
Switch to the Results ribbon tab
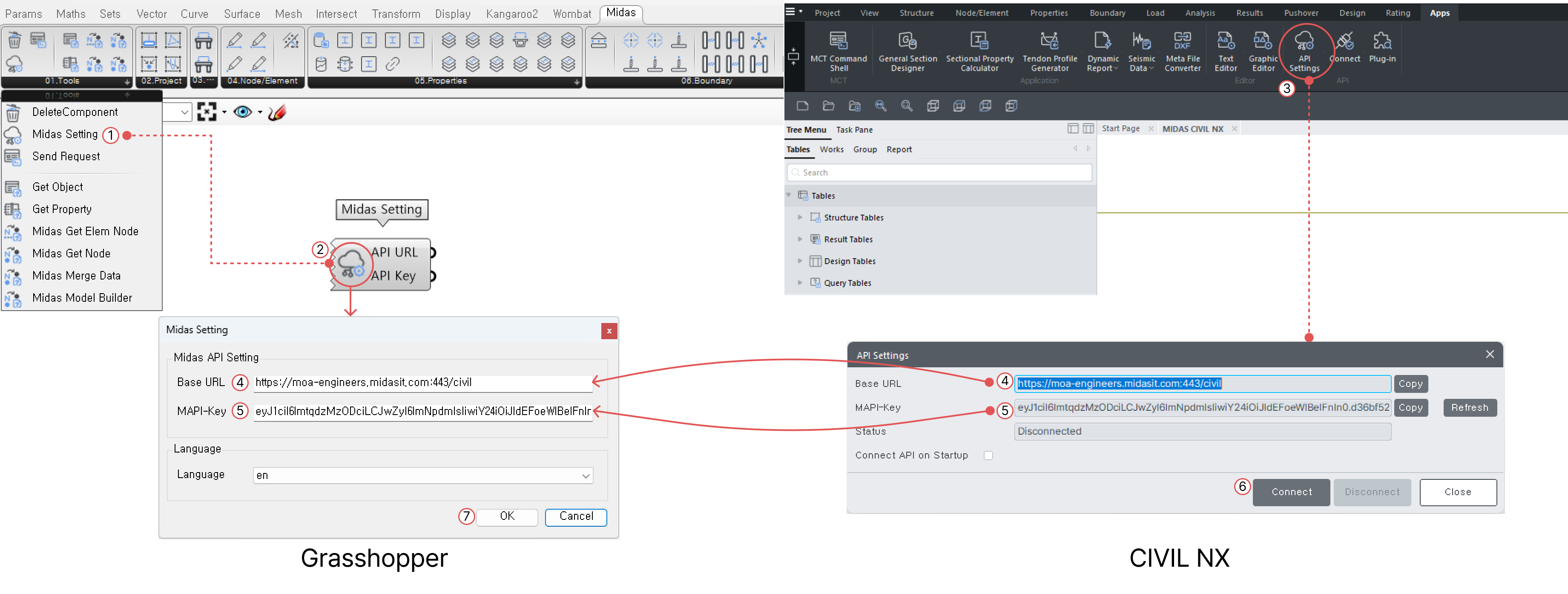tap(1249, 13)
